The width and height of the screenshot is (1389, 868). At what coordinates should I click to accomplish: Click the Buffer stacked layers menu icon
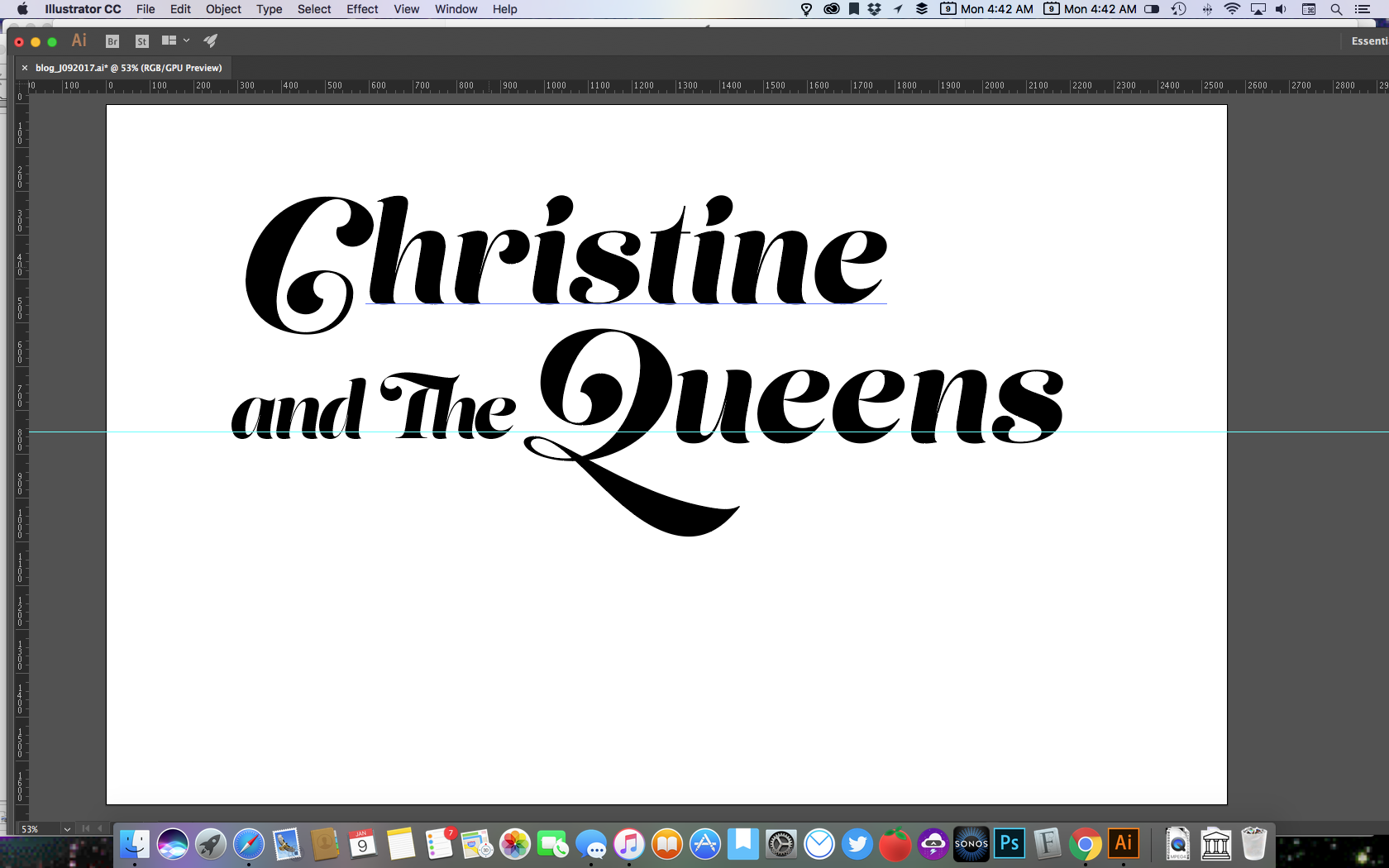point(922,9)
